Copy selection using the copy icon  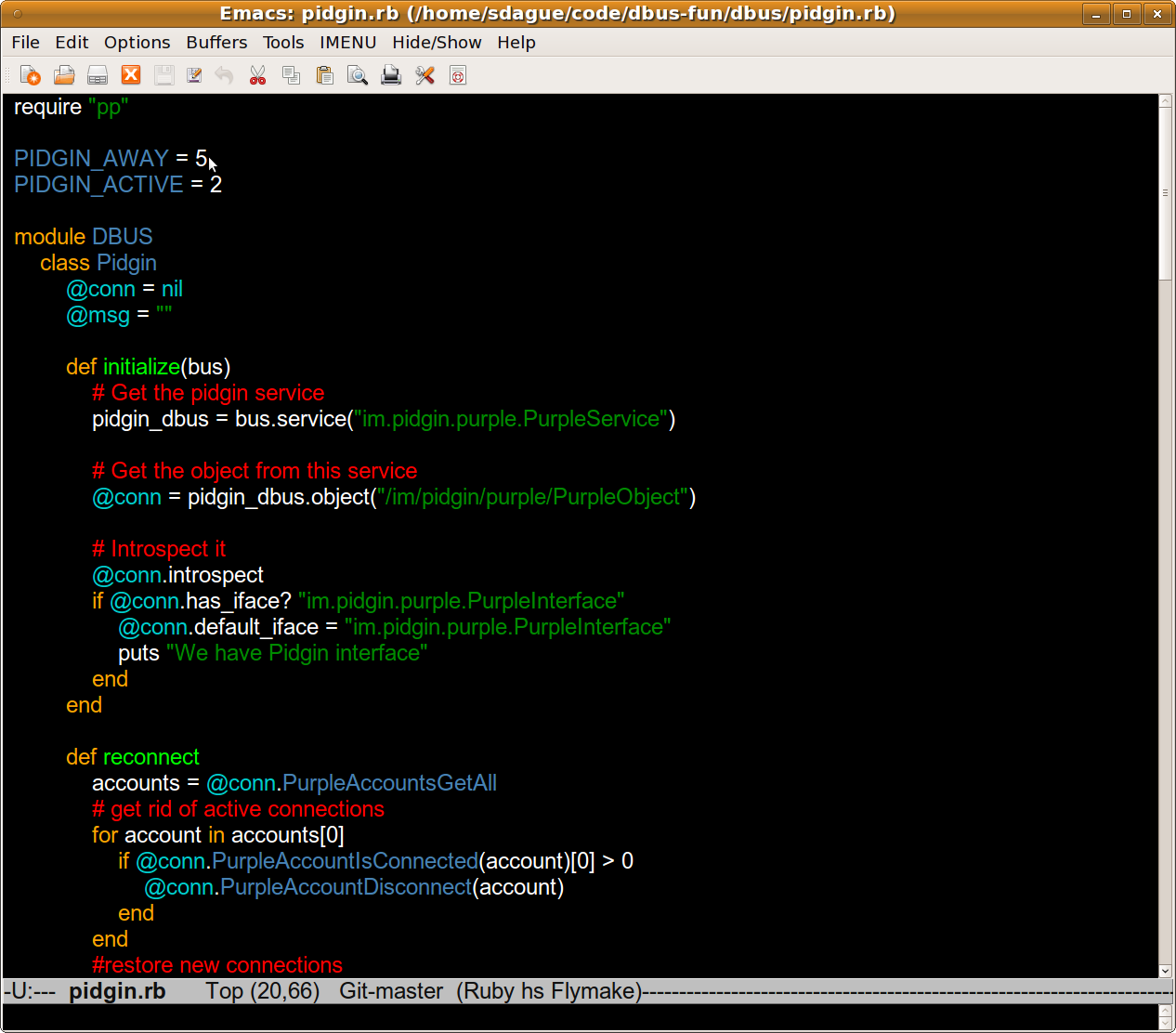click(x=291, y=75)
